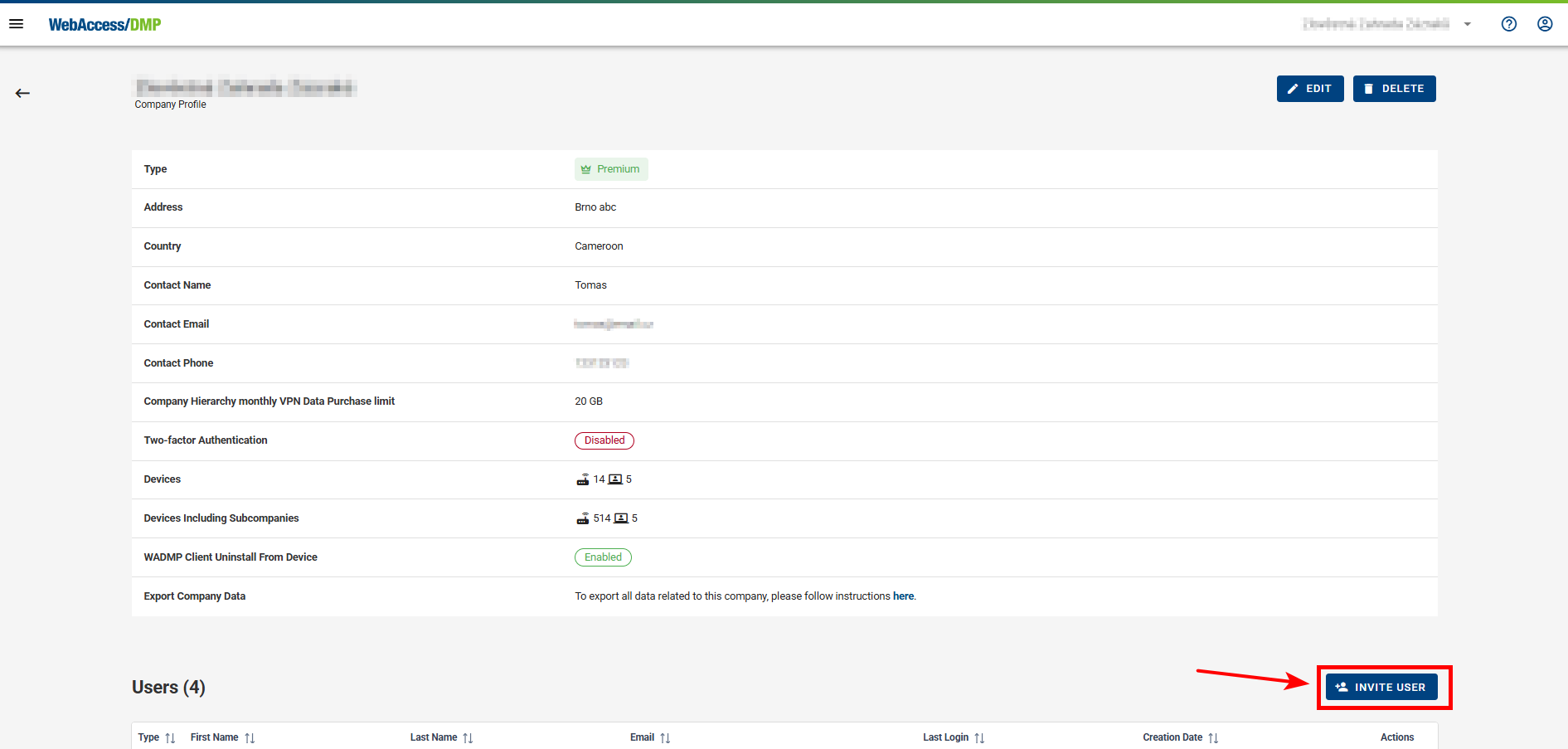Image resolution: width=1568 pixels, height=749 pixels.
Task: Click the Premium type badge
Action: point(611,169)
